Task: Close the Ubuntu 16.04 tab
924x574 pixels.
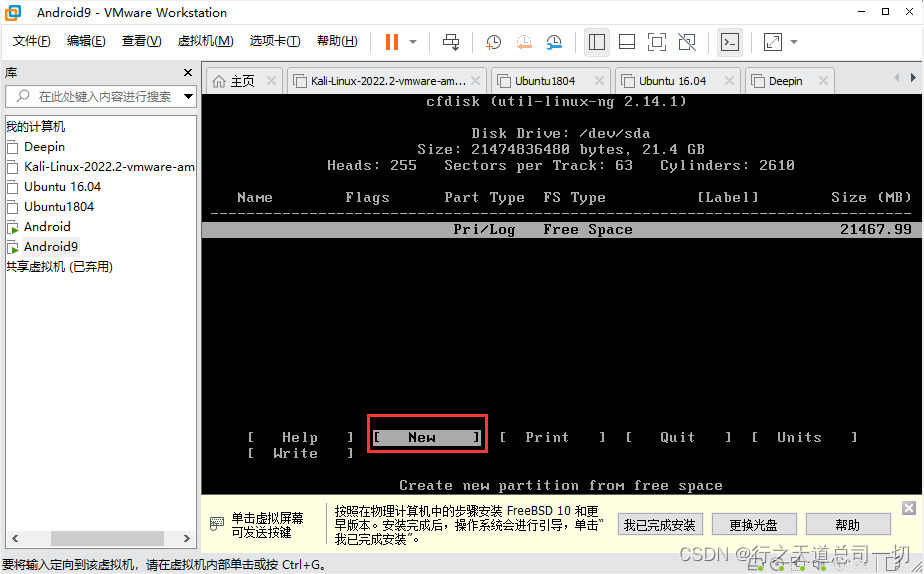Action: pyautogui.click(x=729, y=81)
